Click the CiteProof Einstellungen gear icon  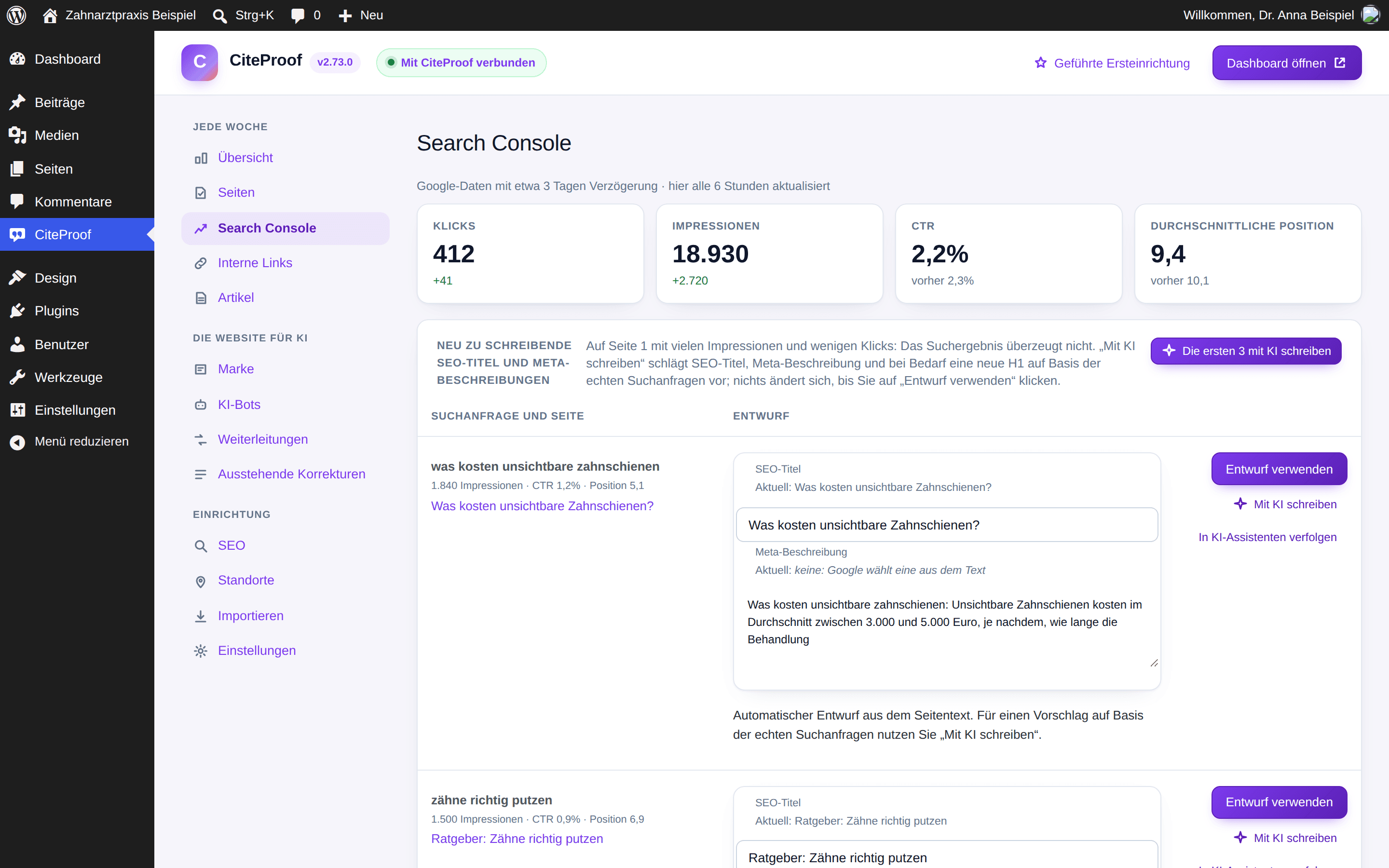(200, 651)
